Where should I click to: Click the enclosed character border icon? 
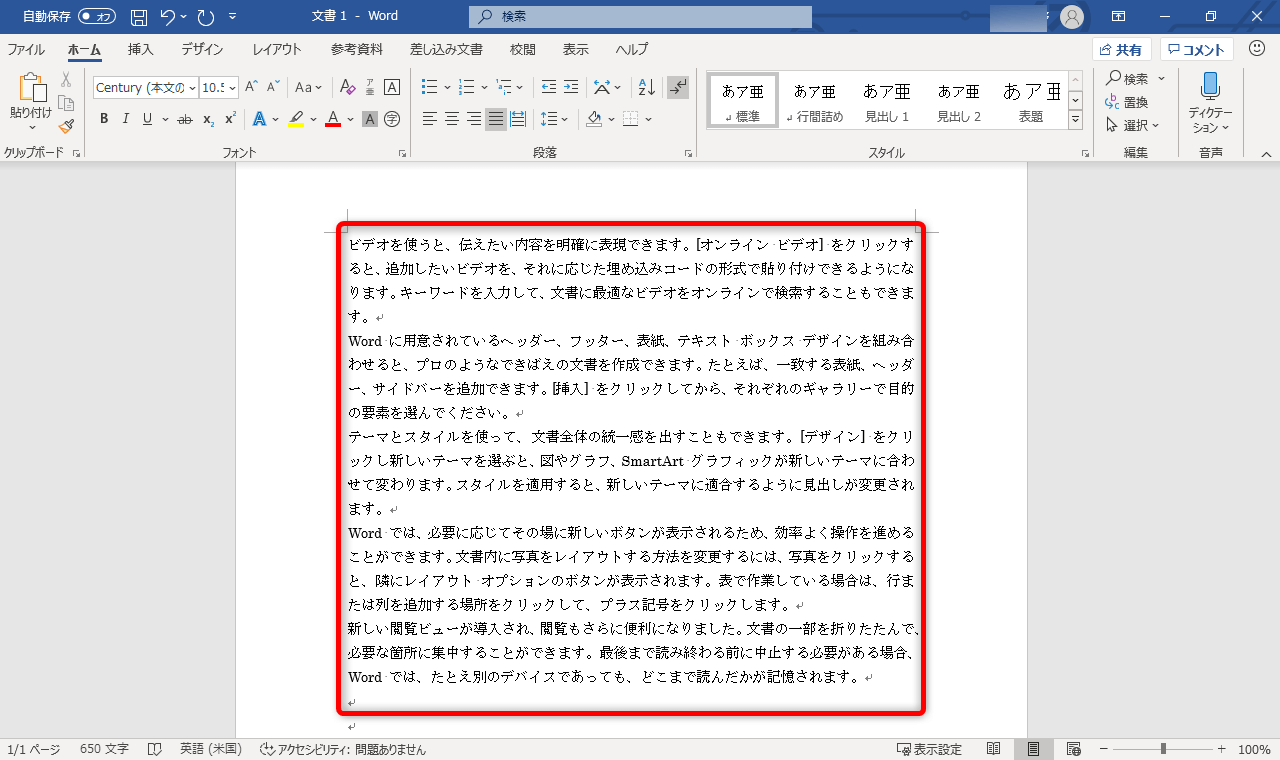click(x=392, y=87)
